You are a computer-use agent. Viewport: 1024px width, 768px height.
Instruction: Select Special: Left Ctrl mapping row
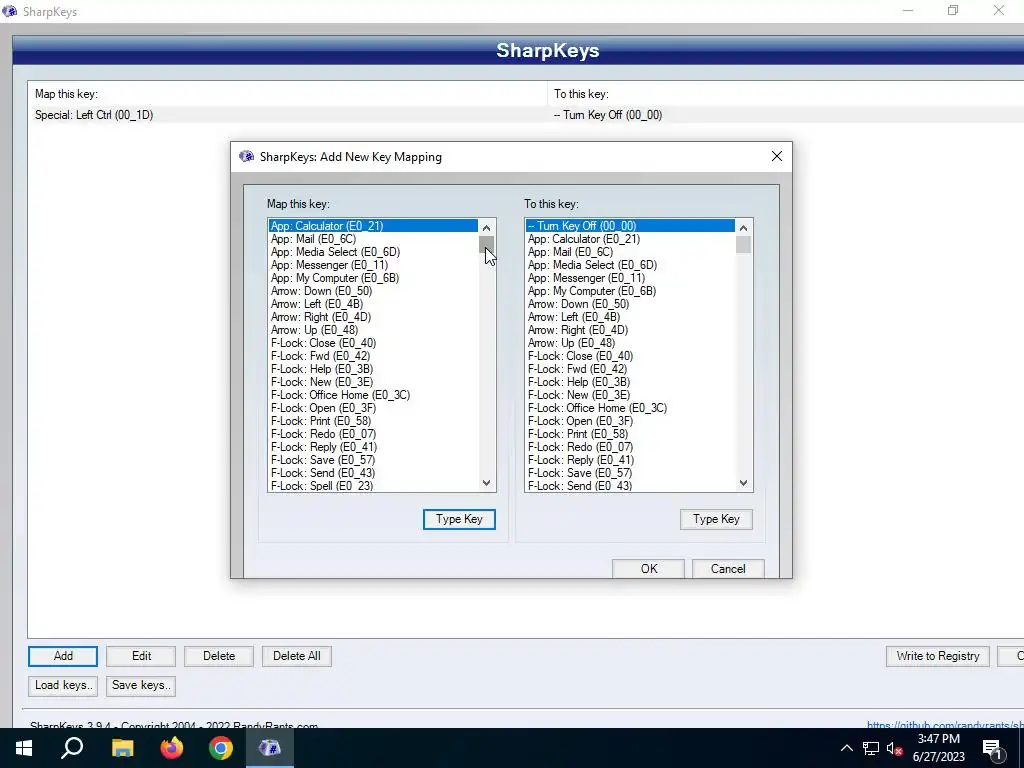tap(526, 115)
